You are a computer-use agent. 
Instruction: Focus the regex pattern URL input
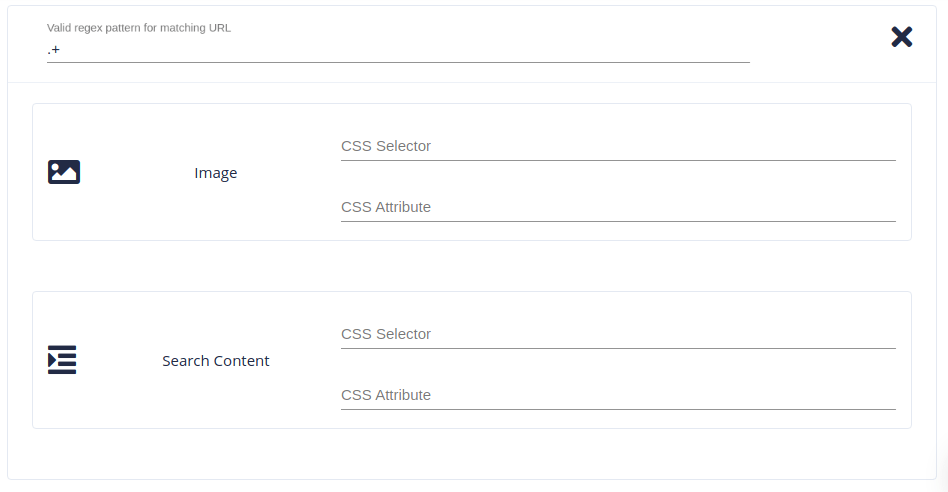[x=400, y=49]
